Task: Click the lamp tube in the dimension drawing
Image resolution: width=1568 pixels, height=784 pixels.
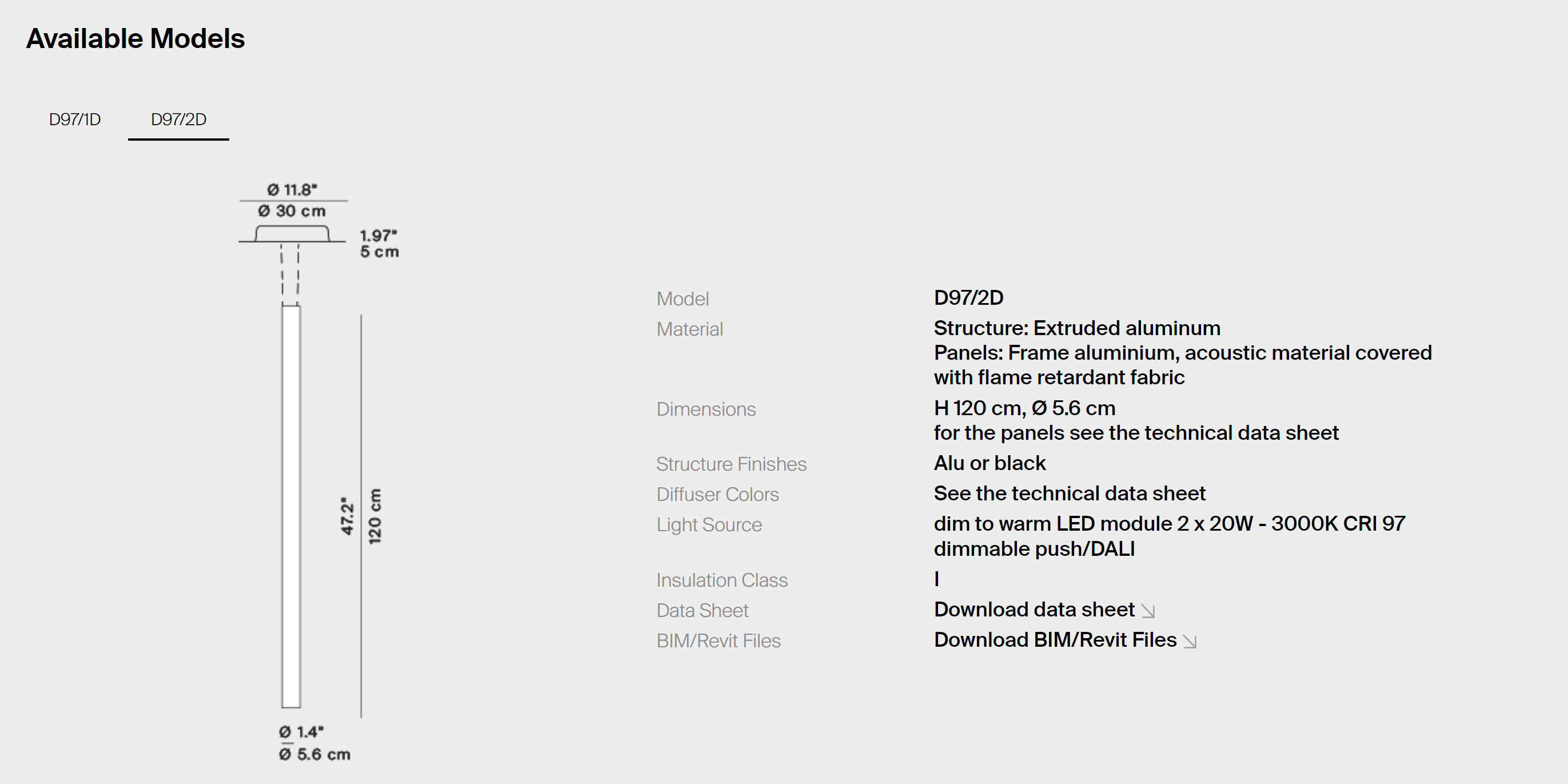Action: click(291, 505)
